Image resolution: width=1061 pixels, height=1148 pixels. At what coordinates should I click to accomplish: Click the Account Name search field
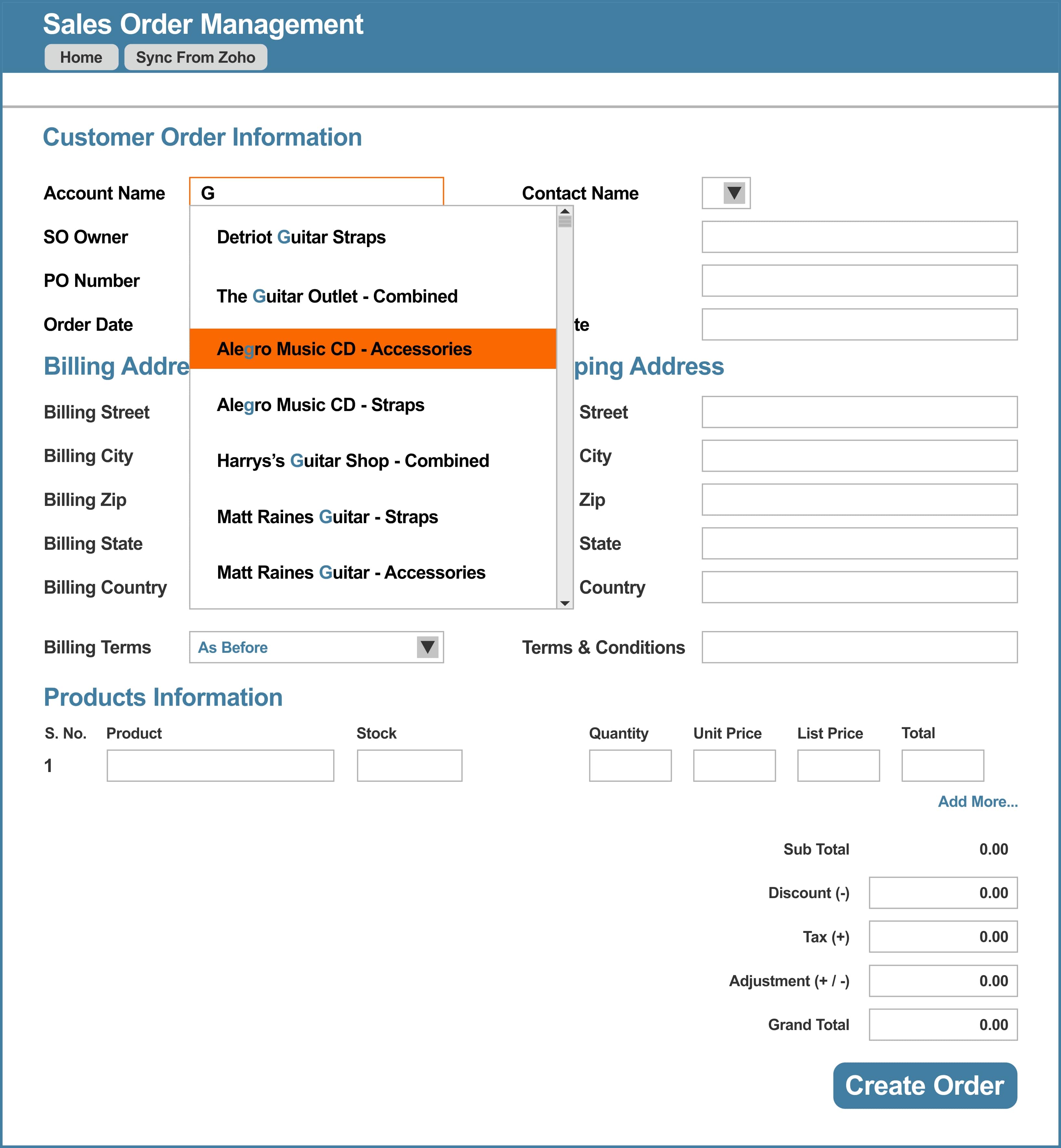[316, 192]
